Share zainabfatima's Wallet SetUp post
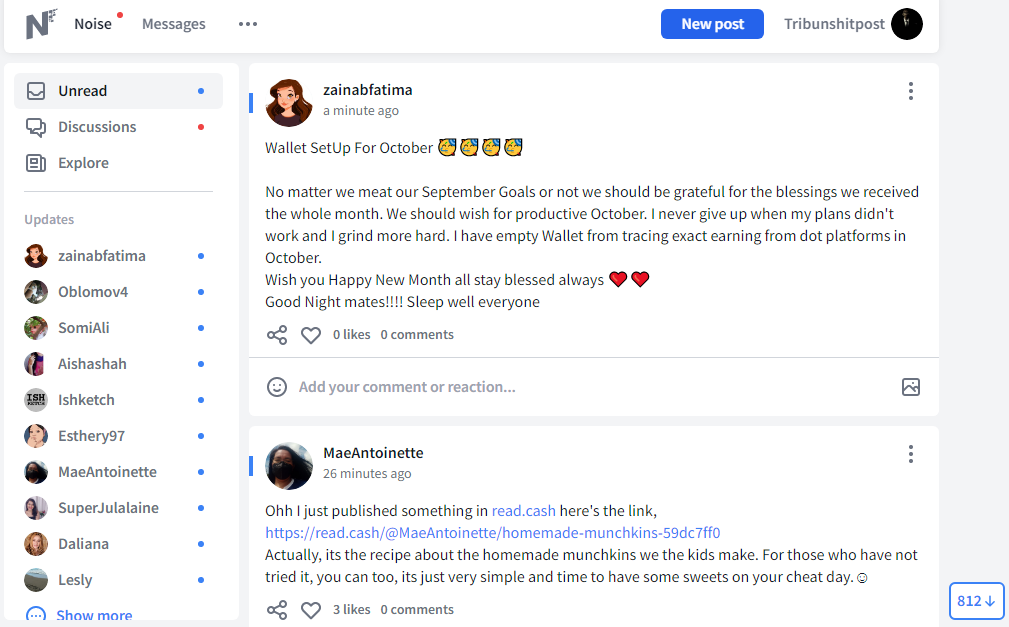 277,335
